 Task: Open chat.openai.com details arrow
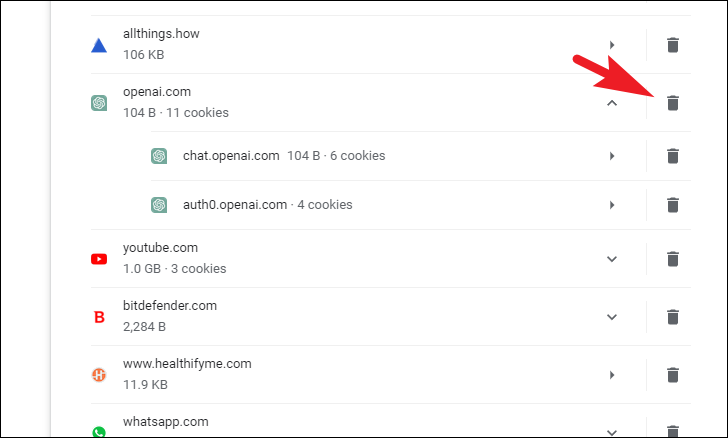612,156
